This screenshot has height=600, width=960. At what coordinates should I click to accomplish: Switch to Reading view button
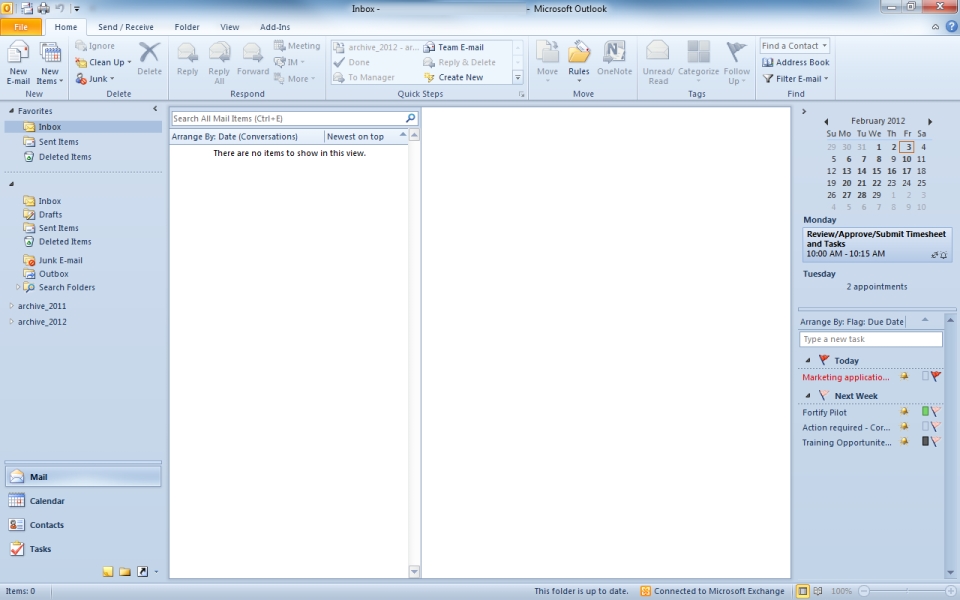point(818,591)
